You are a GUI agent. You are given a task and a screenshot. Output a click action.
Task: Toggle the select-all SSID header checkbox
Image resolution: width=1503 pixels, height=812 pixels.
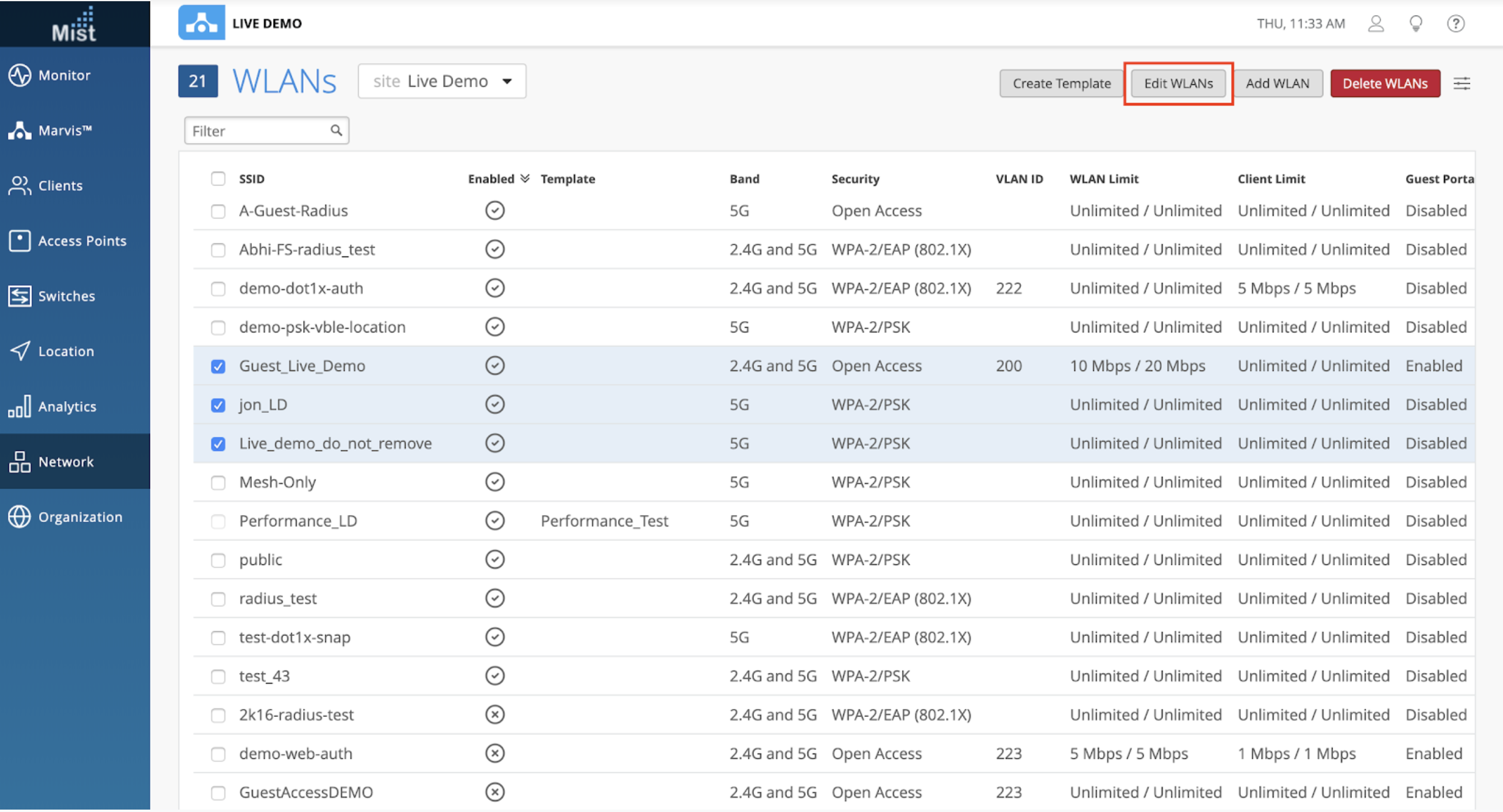[x=218, y=179]
